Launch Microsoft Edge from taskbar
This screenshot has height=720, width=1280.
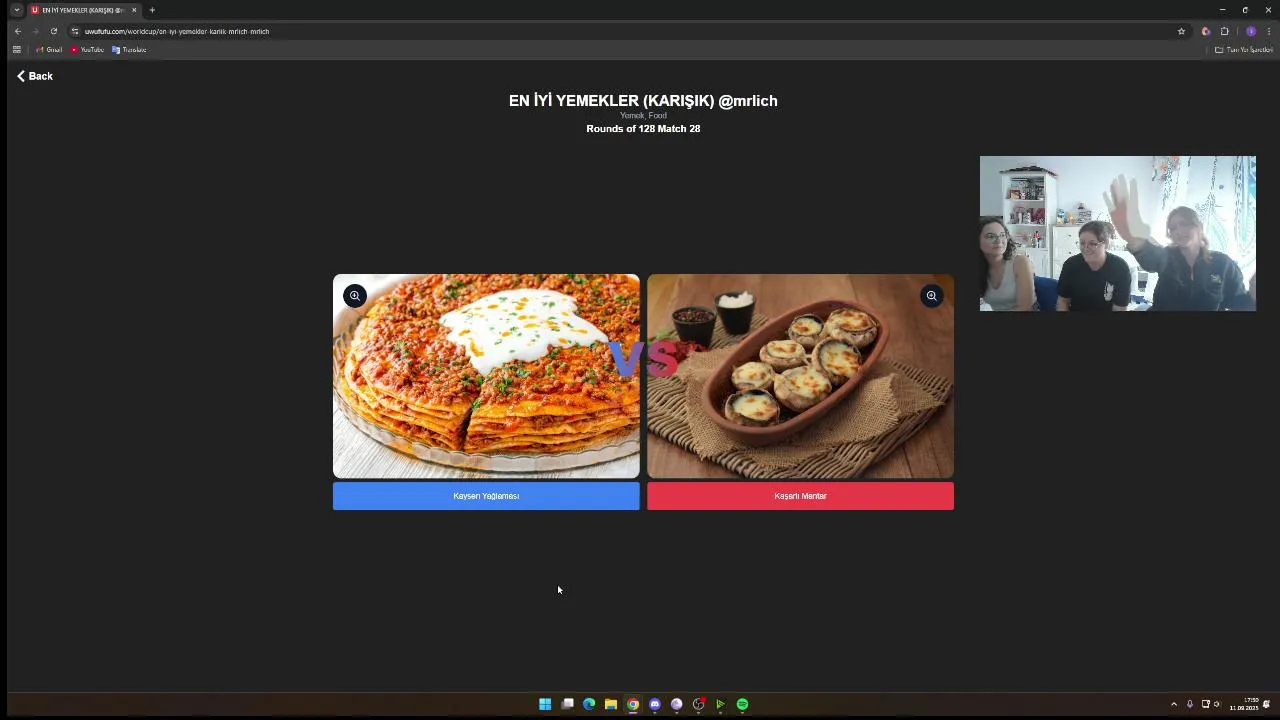pyautogui.click(x=589, y=704)
